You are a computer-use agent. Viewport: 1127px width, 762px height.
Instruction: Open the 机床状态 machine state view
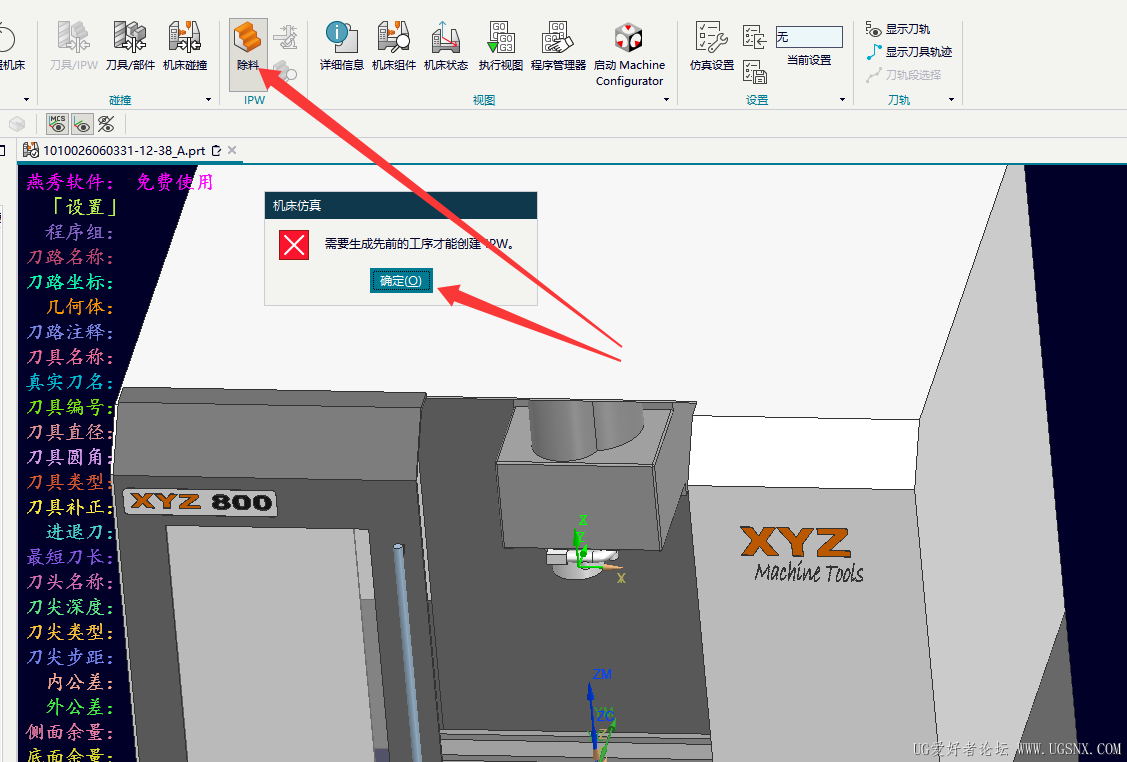click(446, 47)
